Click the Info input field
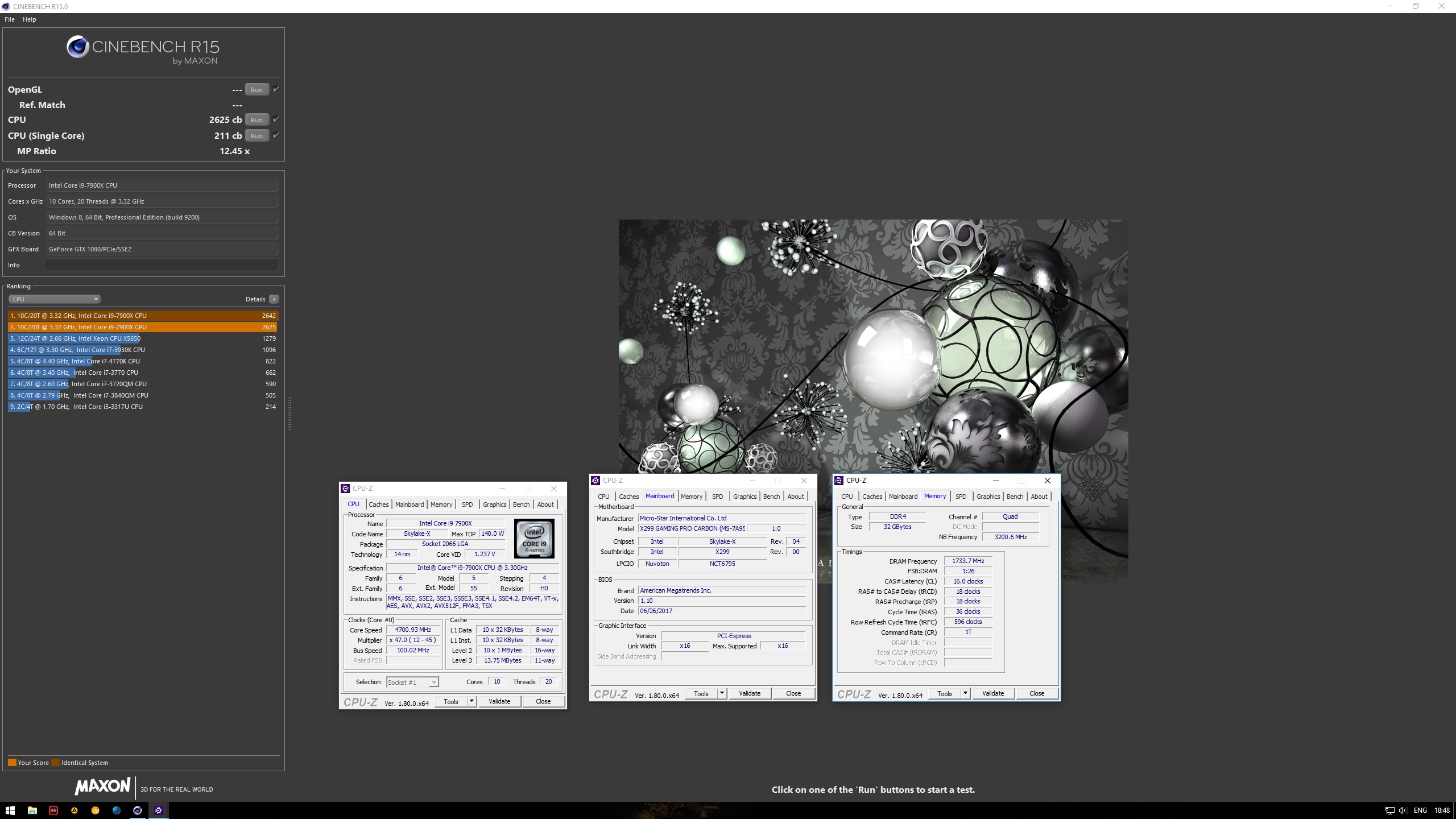This screenshot has width=1456, height=819. pyautogui.click(x=162, y=265)
